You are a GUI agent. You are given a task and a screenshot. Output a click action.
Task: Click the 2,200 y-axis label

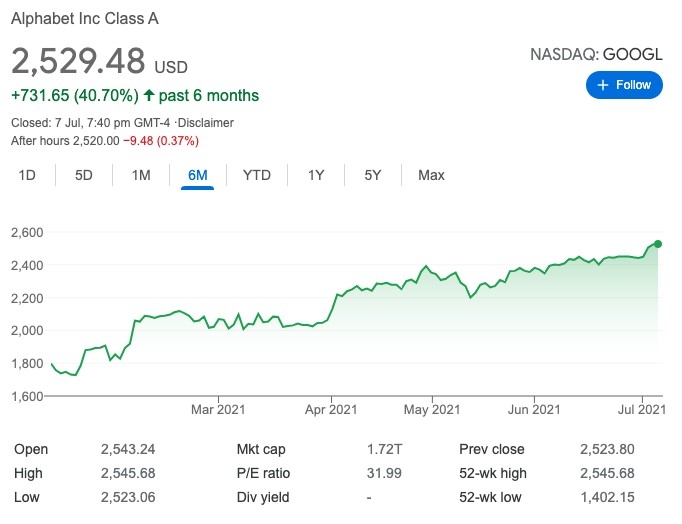pyautogui.click(x=27, y=298)
